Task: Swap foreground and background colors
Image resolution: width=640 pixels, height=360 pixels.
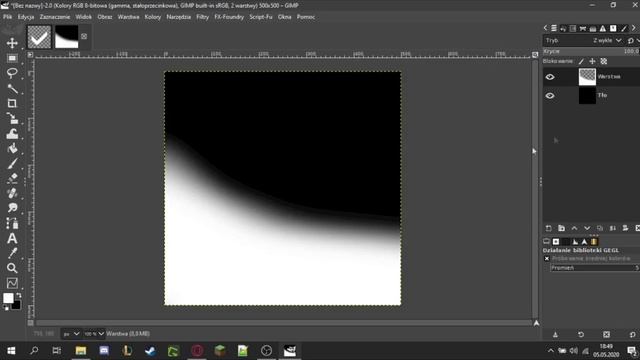Action: tap(18, 295)
